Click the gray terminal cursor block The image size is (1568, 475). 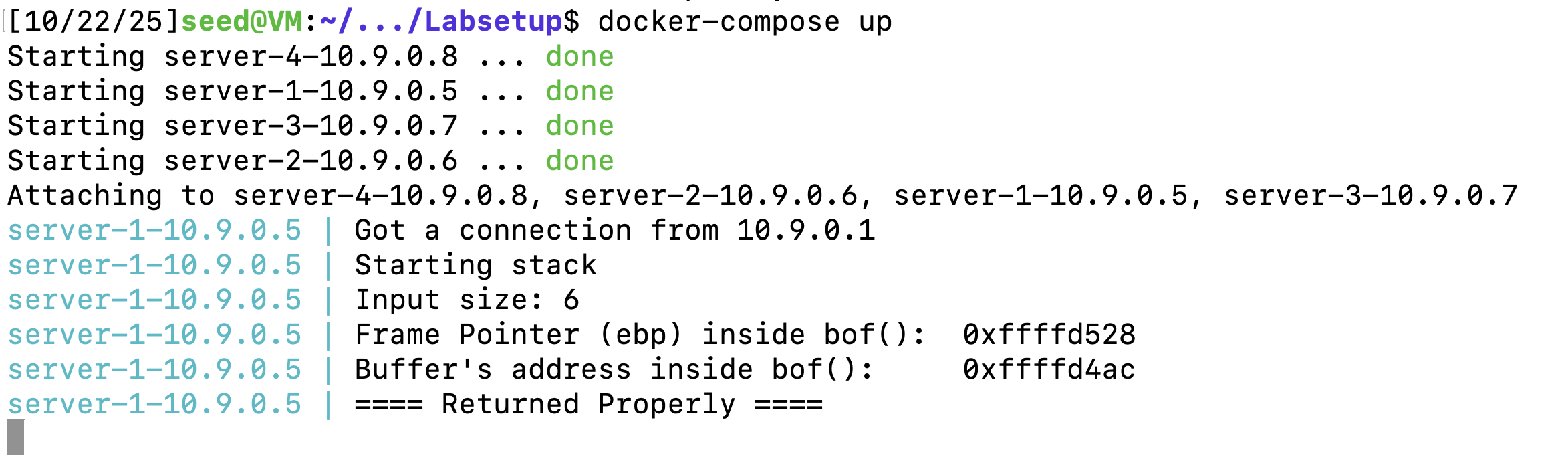click(15, 438)
